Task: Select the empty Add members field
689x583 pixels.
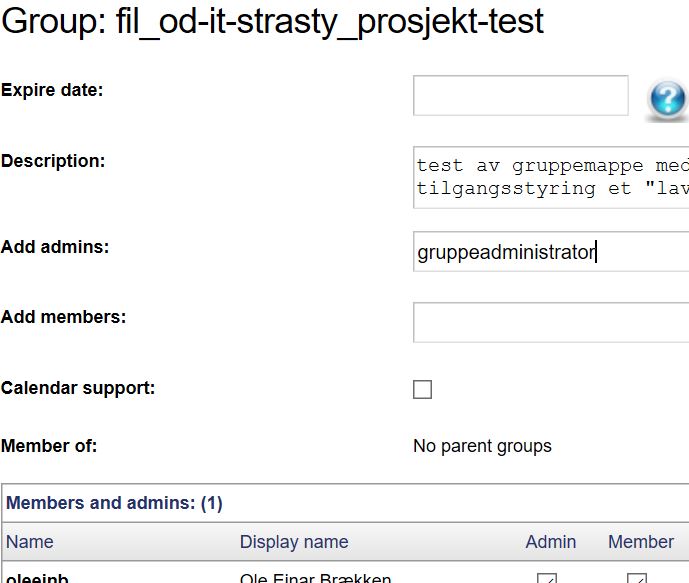Action: point(551,322)
